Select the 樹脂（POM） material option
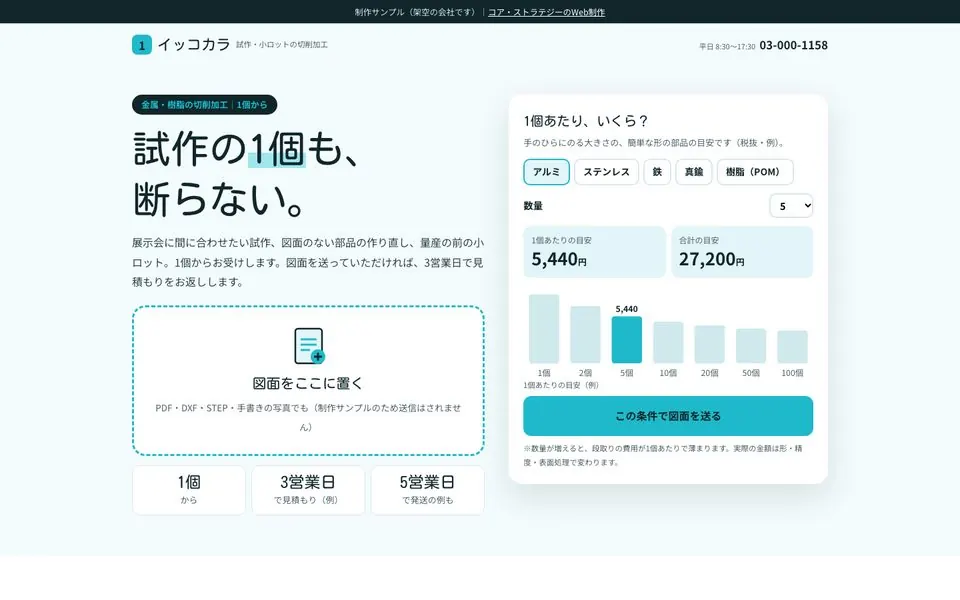This screenshot has height=600, width=960. (x=755, y=172)
